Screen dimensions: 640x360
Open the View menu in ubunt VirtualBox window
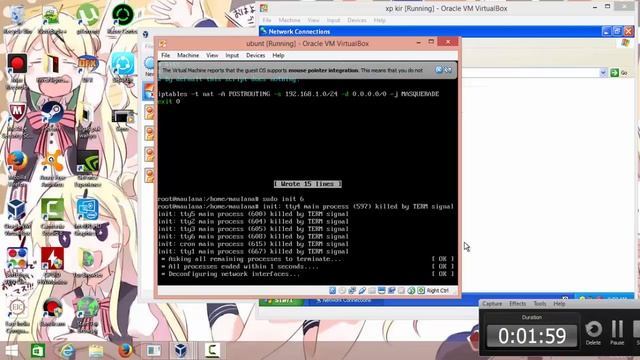click(212, 56)
